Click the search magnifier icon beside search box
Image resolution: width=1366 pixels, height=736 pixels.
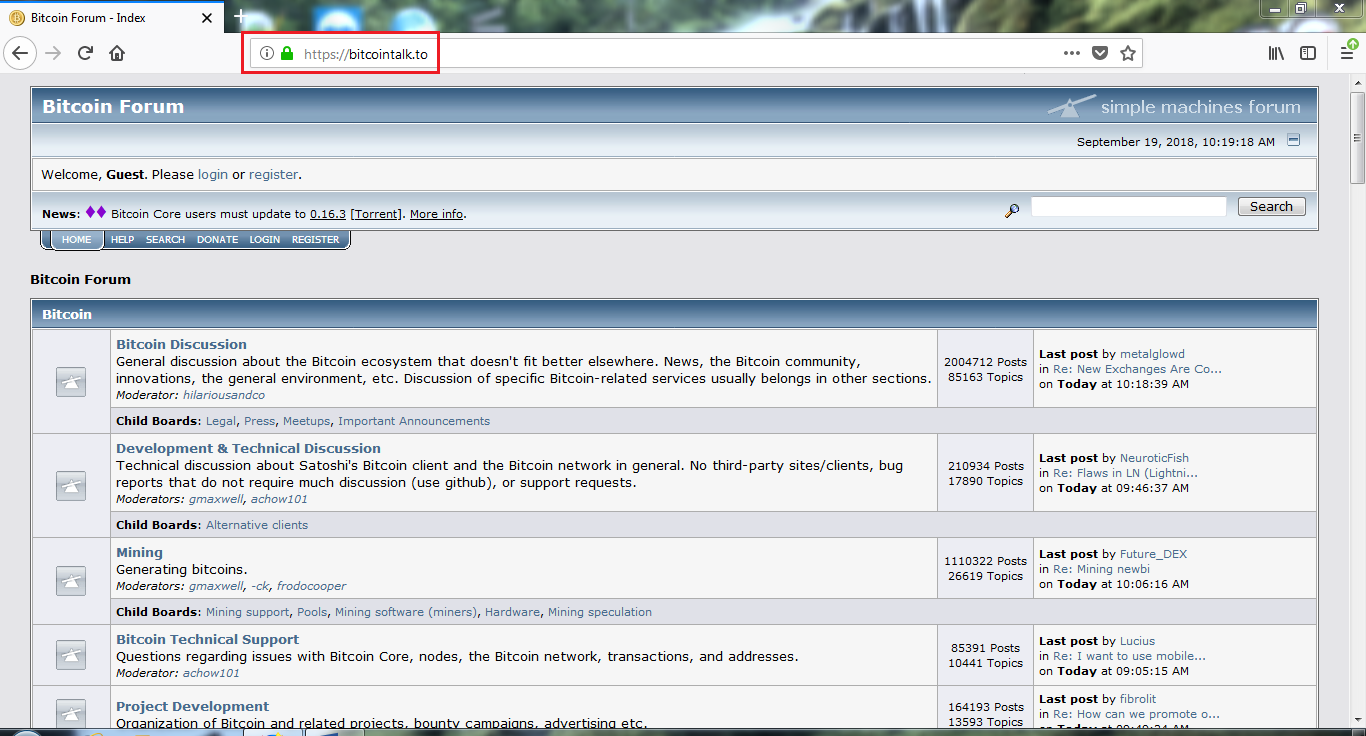[1012, 210]
